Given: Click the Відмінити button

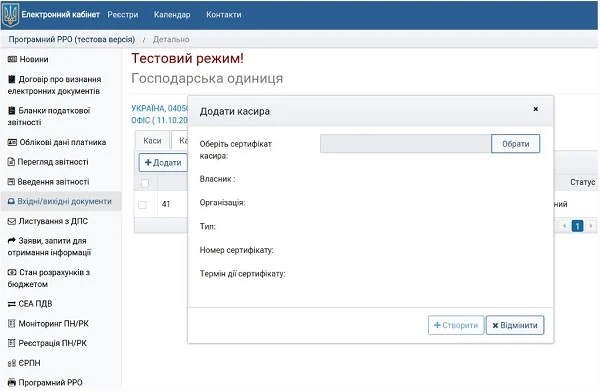Looking at the screenshot, I should [515, 325].
